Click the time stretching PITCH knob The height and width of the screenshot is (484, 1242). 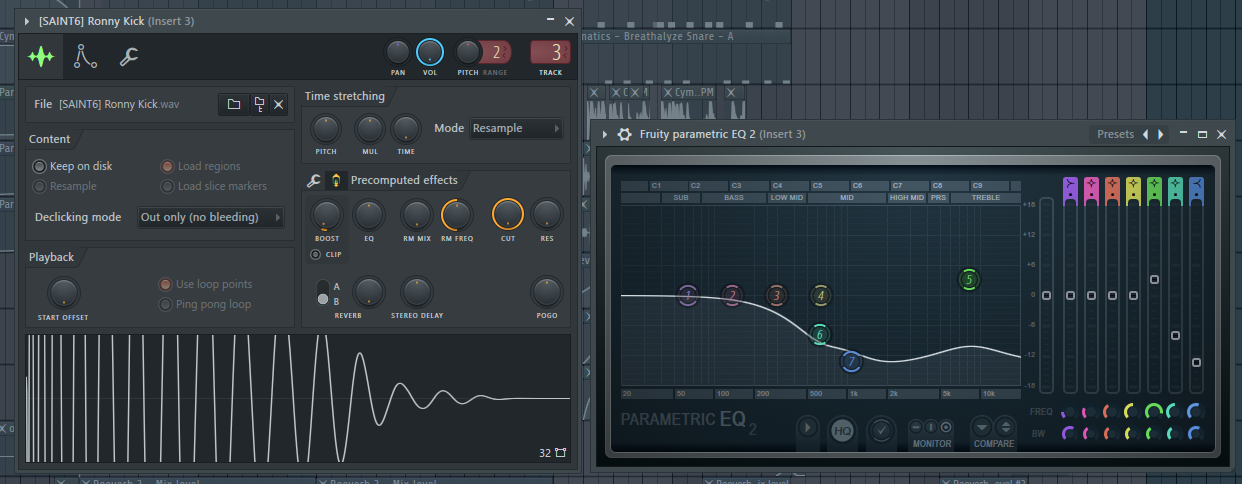click(325, 128)
